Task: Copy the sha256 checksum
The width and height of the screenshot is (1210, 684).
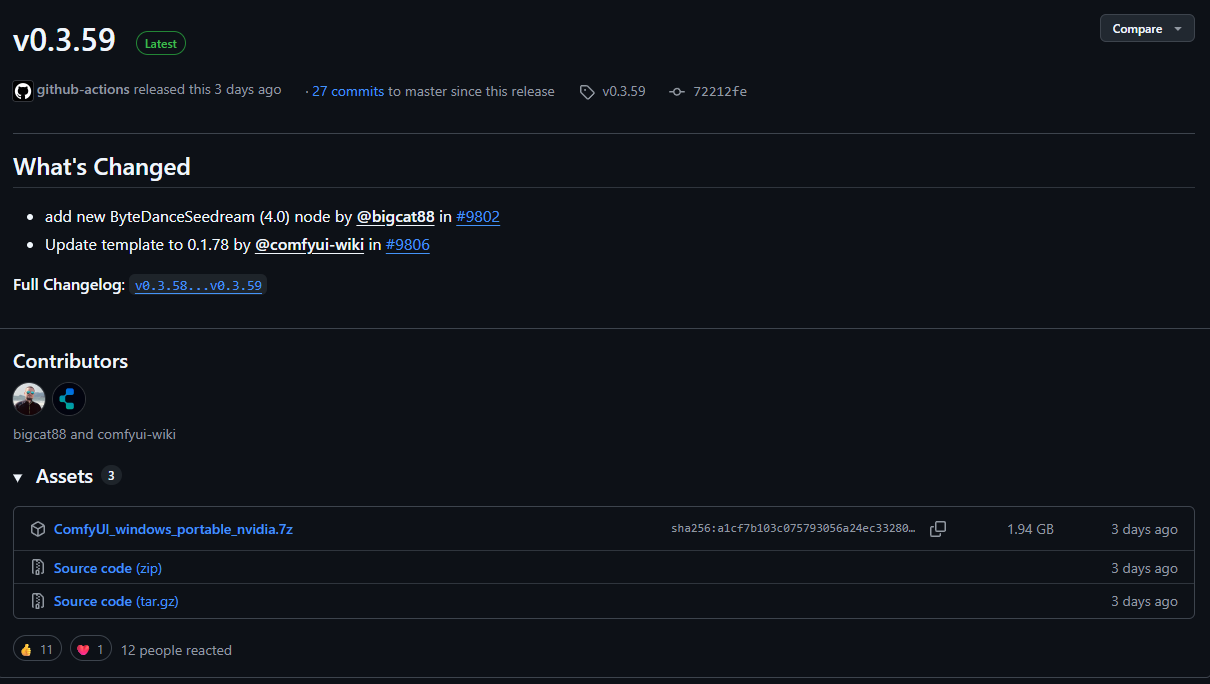Action: pyautogui.click(x=938, y=529)
